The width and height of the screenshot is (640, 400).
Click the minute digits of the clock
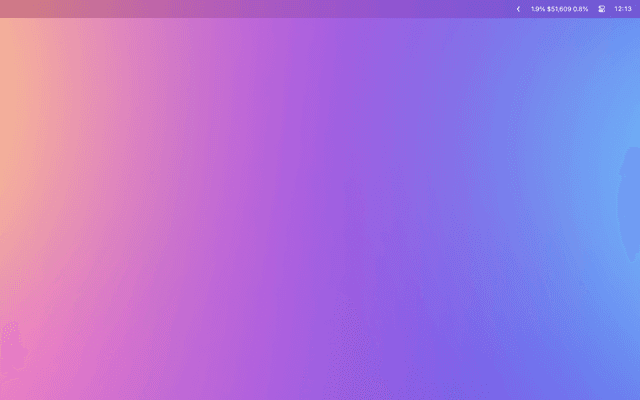click(627, 9)
